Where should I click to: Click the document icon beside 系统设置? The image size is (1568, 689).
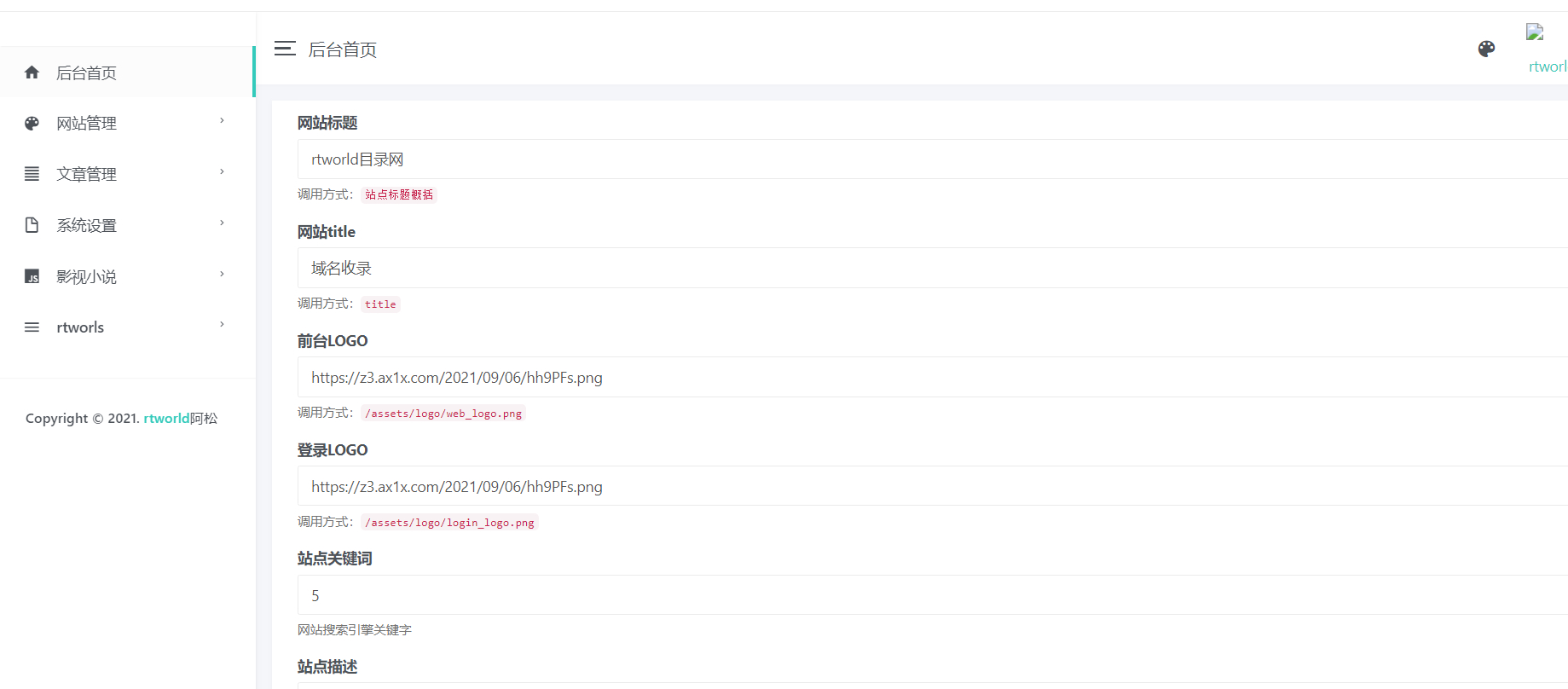[32, 225]
